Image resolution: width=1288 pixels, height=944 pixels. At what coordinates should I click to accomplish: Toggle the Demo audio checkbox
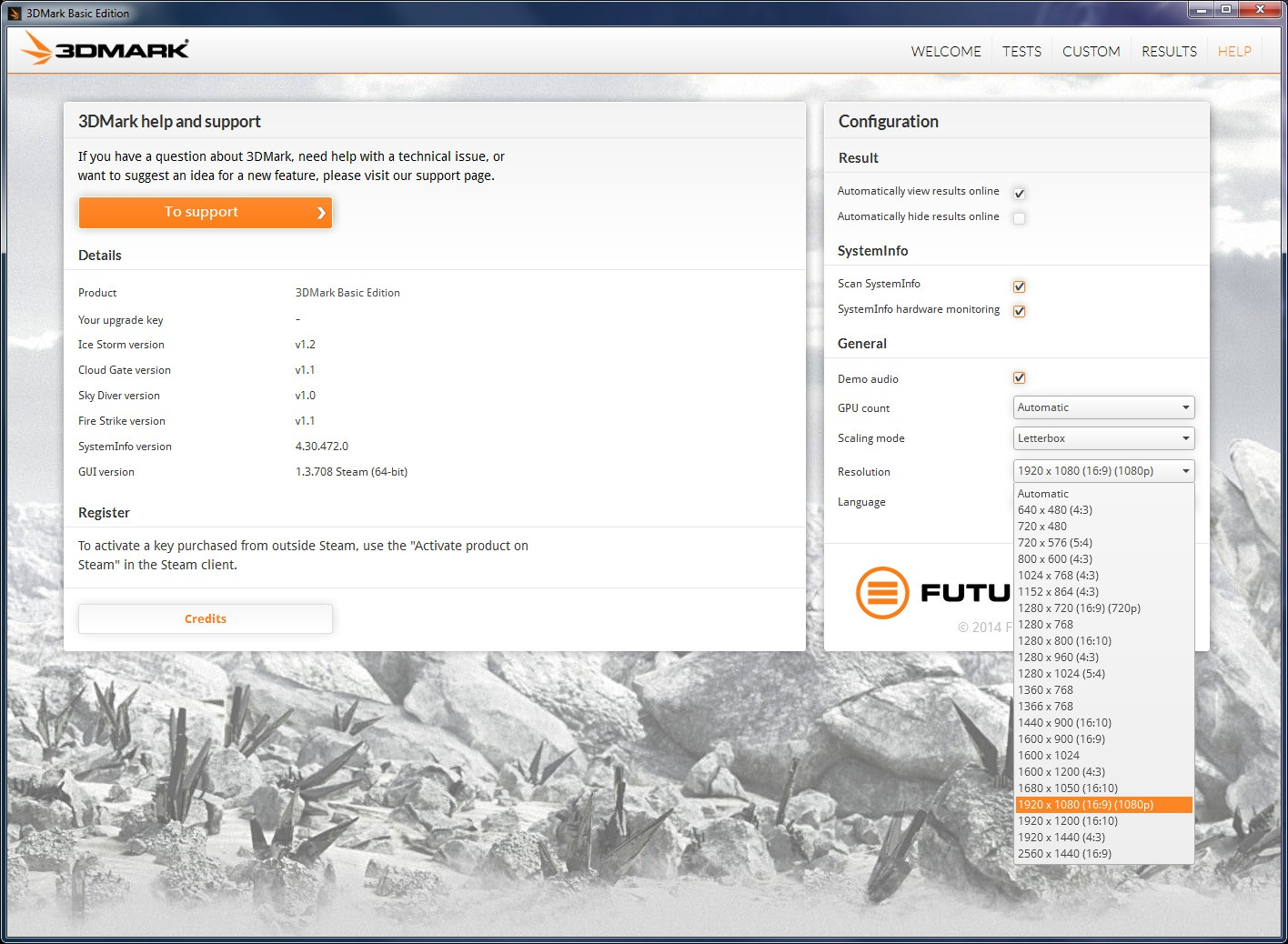(1019, 377)
